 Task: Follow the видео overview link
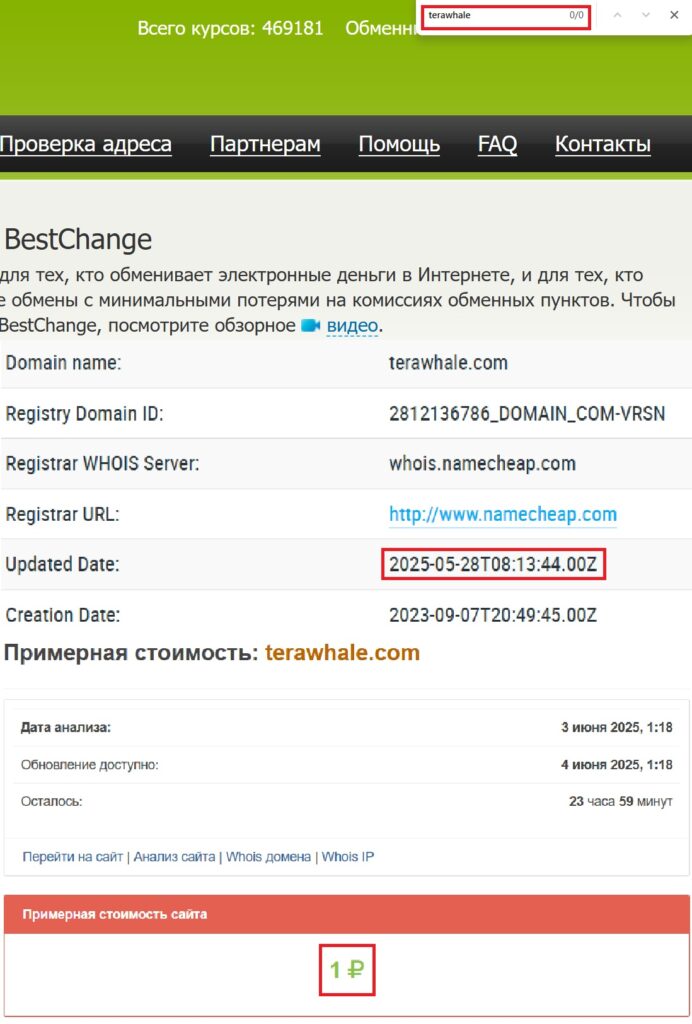tap(352, 326)
